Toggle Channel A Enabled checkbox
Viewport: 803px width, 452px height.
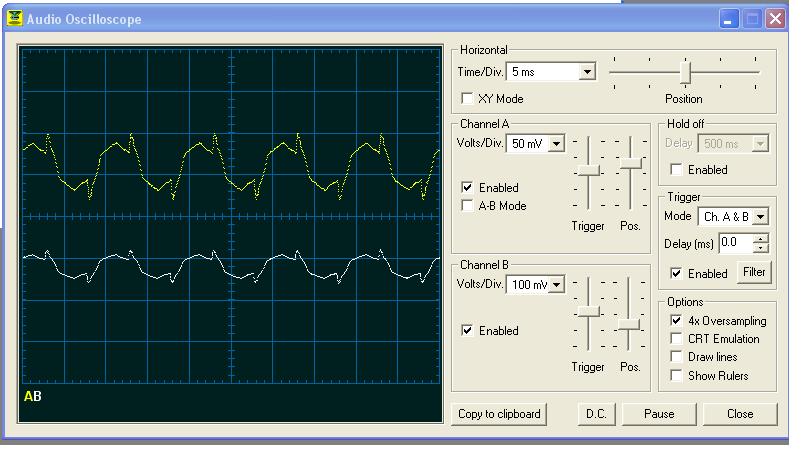pos(467,188)
